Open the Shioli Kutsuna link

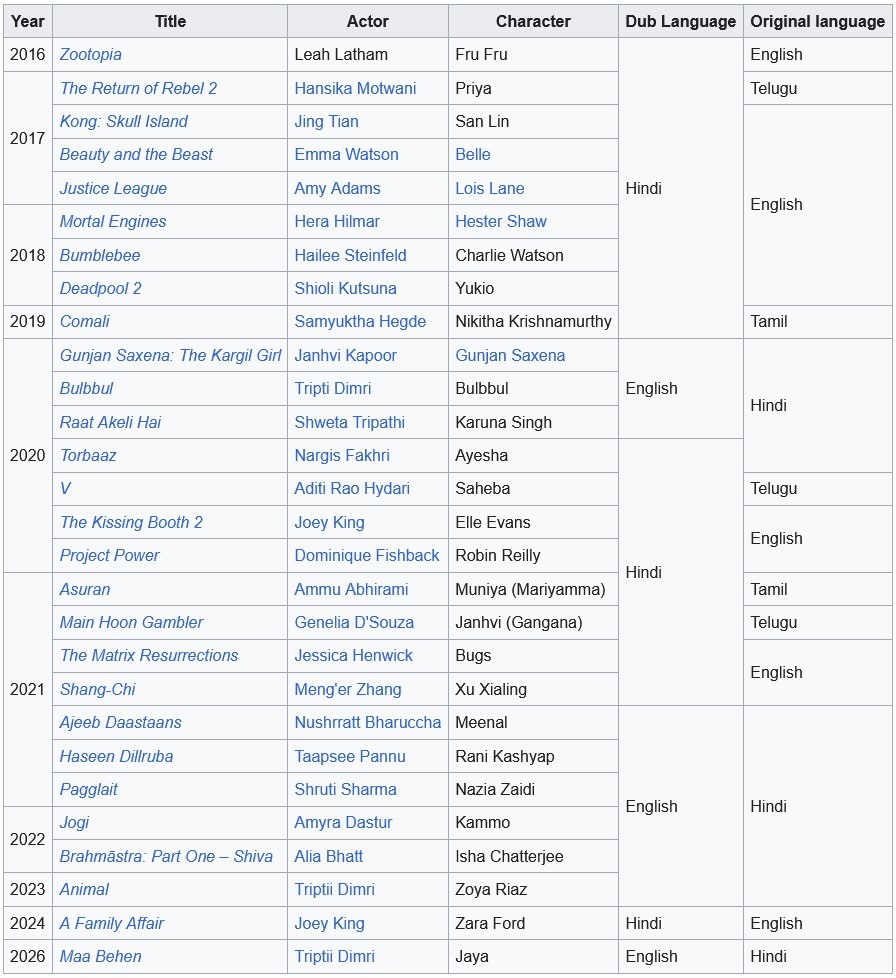pos(345,288)
